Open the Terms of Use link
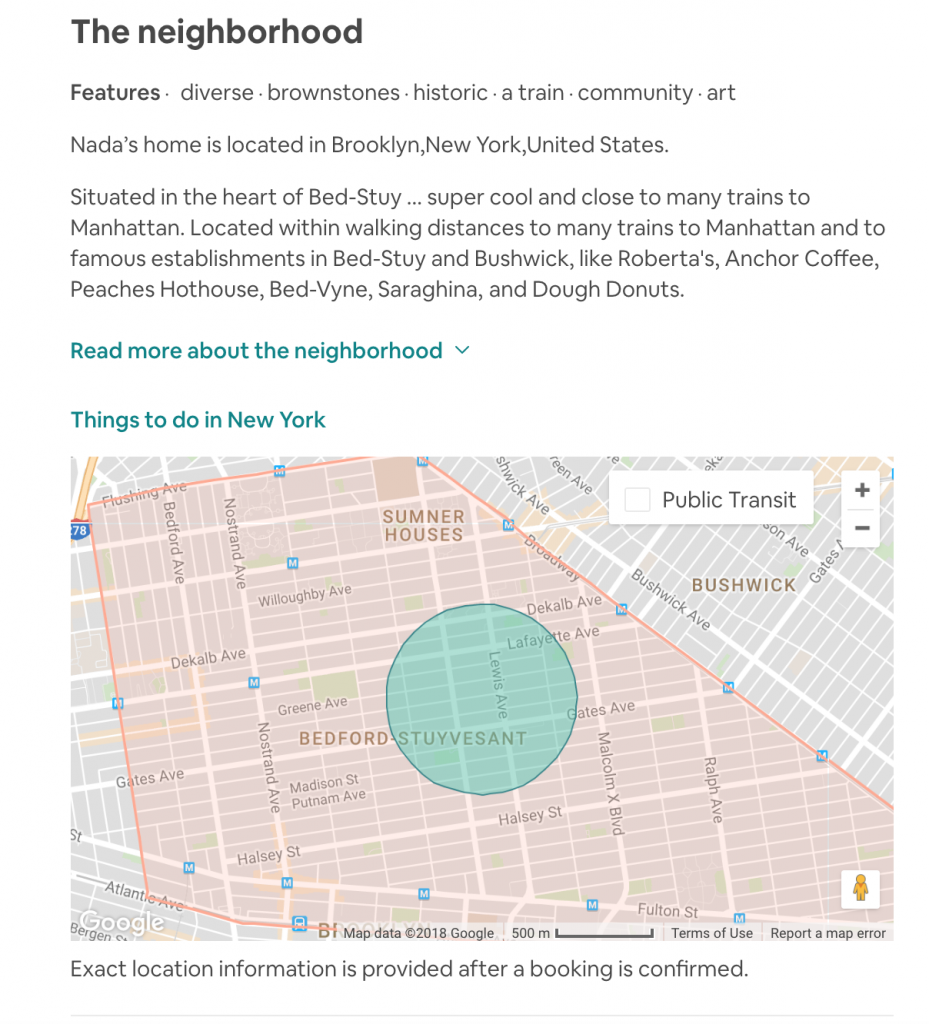This screenshot has height=1024, width=929. coord(712,933)
